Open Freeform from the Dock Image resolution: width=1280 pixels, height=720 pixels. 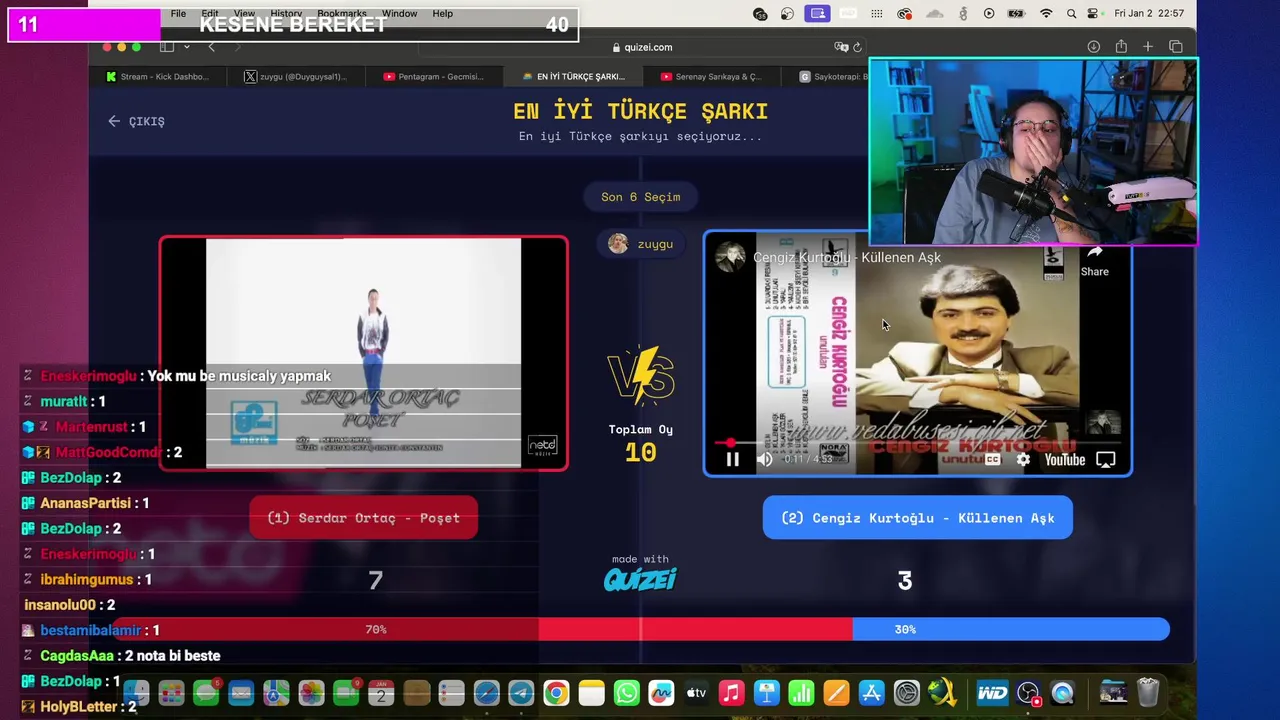pyautogui.click(x=661, y=693)
